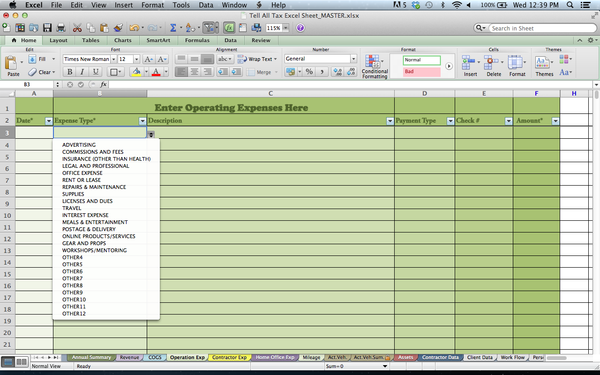Image resolution: width=600 pixels, height=375 pixels.
Task: Expand the Wrap Text dropdown
Action: [275, 59]
